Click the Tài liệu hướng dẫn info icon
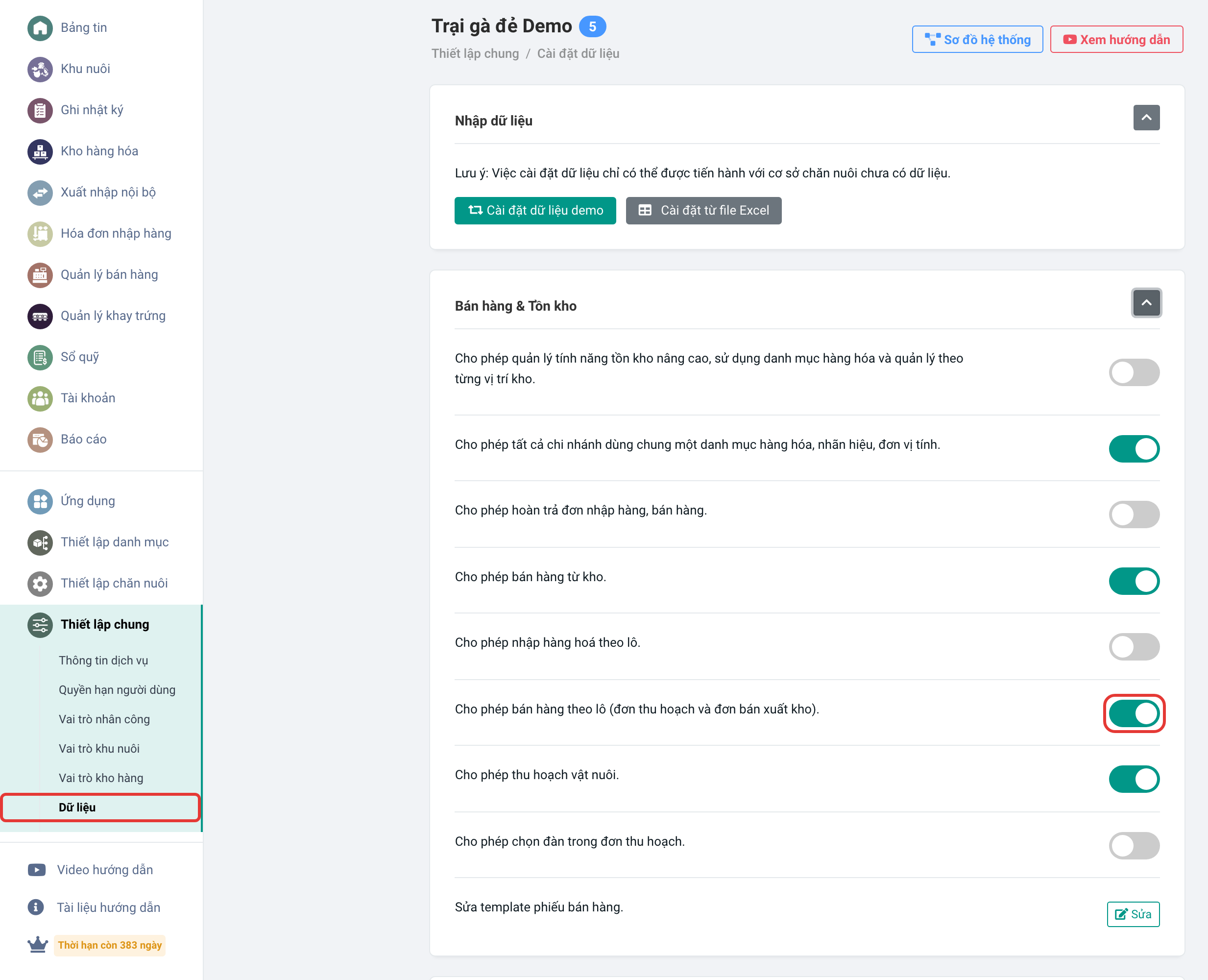 click(x=36, y=907)
